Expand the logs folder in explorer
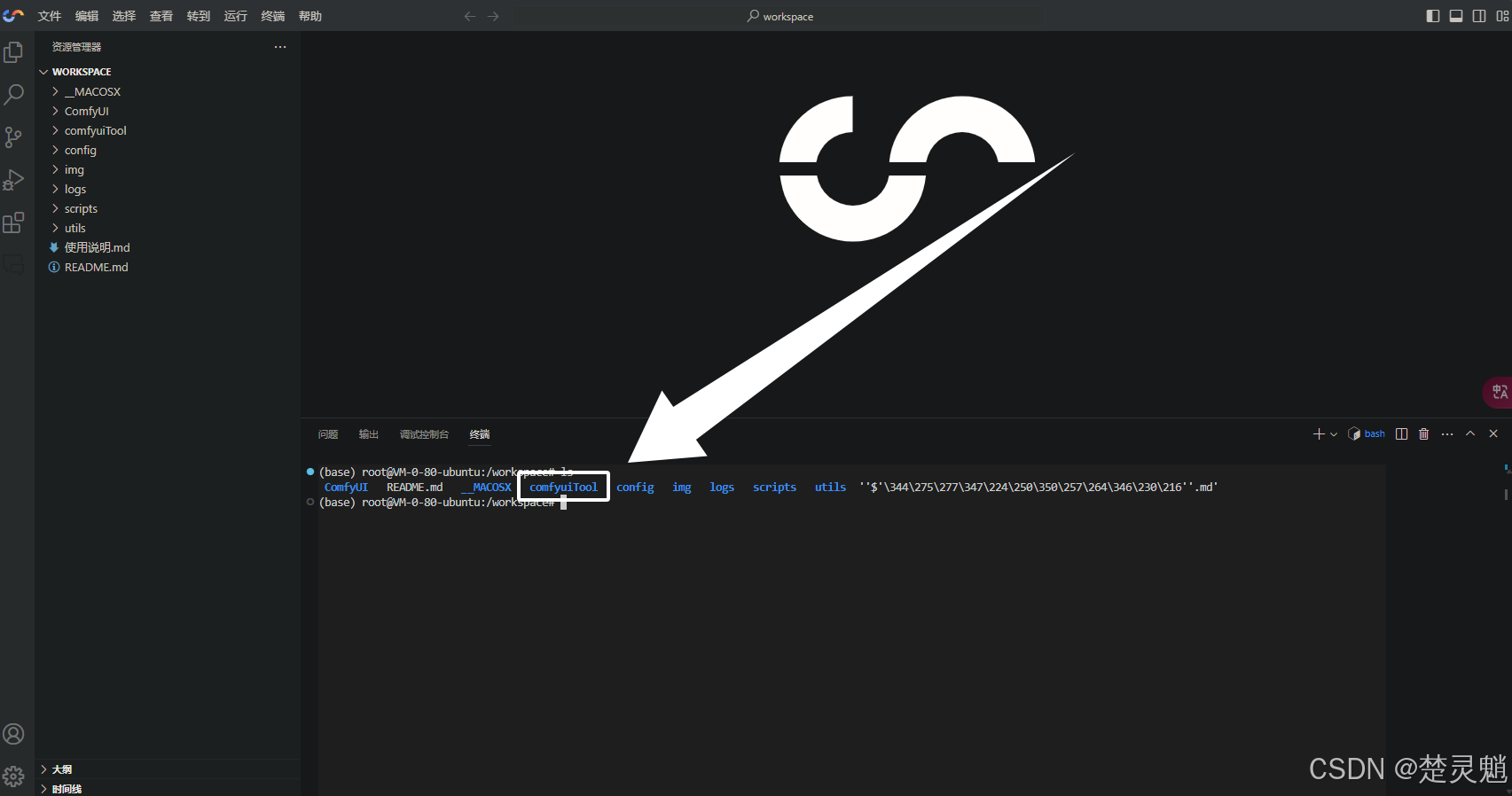This screenshot has height=796, width=1512. 168,189
